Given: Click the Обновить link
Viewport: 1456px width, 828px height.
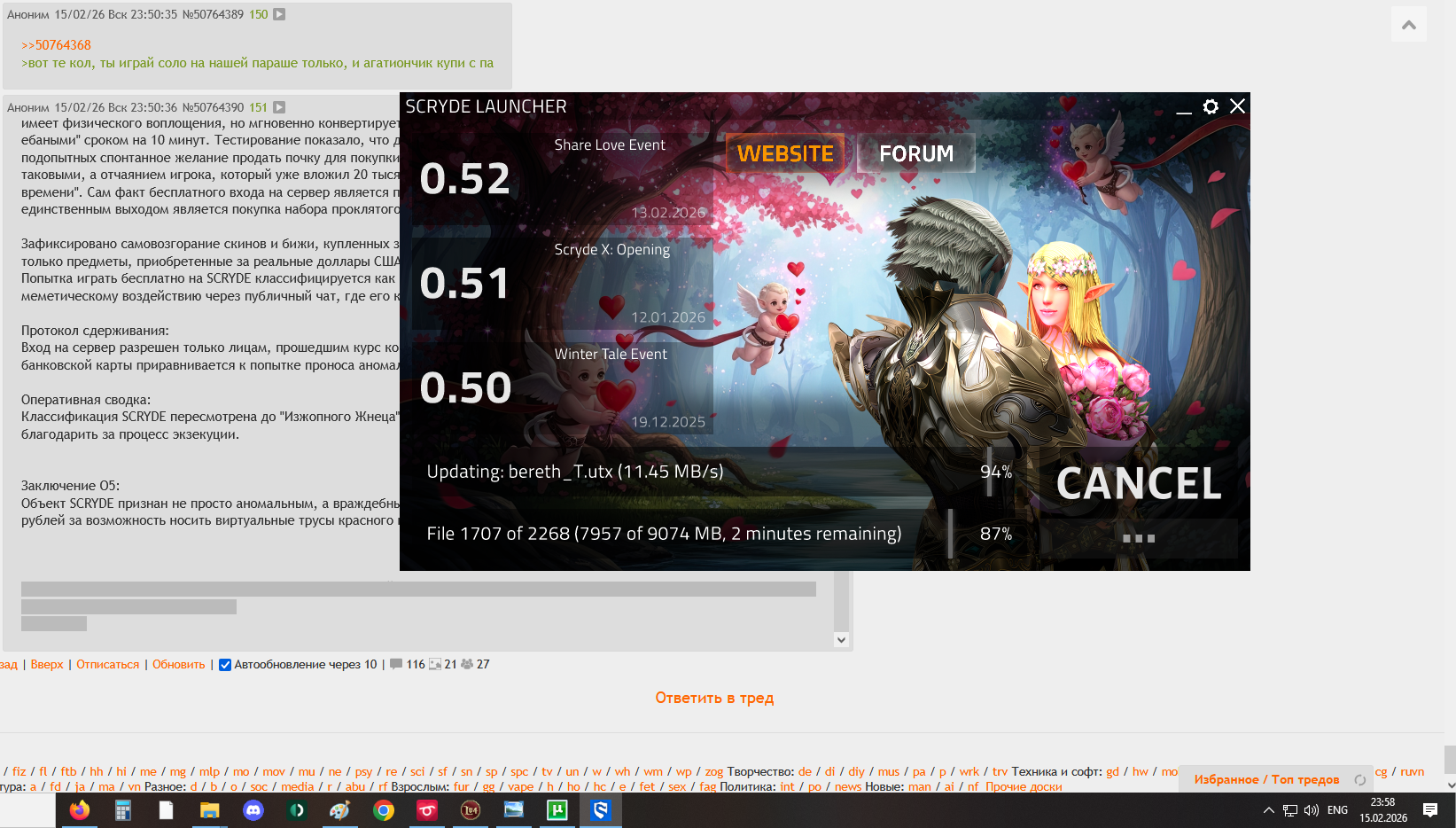Looking at the screenshot, I should [179, 665].
